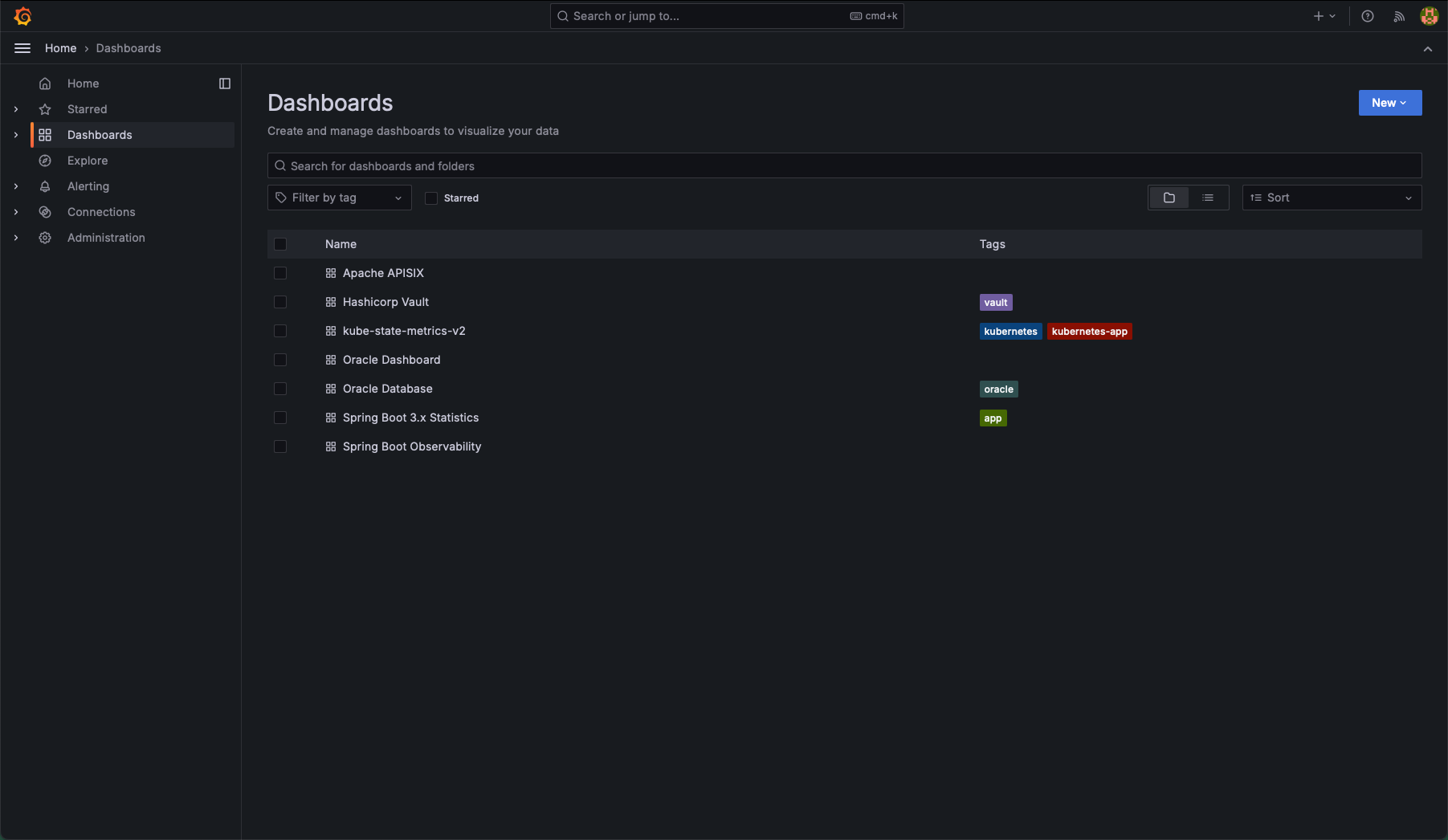Open the Spring Boot Observability link
The width and height of the screenshot is (1448, 840).
pos(412,447)
